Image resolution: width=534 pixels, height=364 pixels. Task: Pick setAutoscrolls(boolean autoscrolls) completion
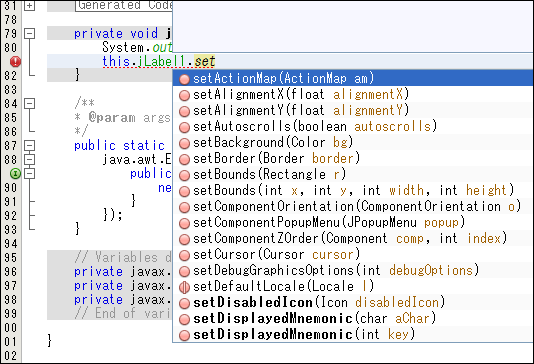coord(353,126)
